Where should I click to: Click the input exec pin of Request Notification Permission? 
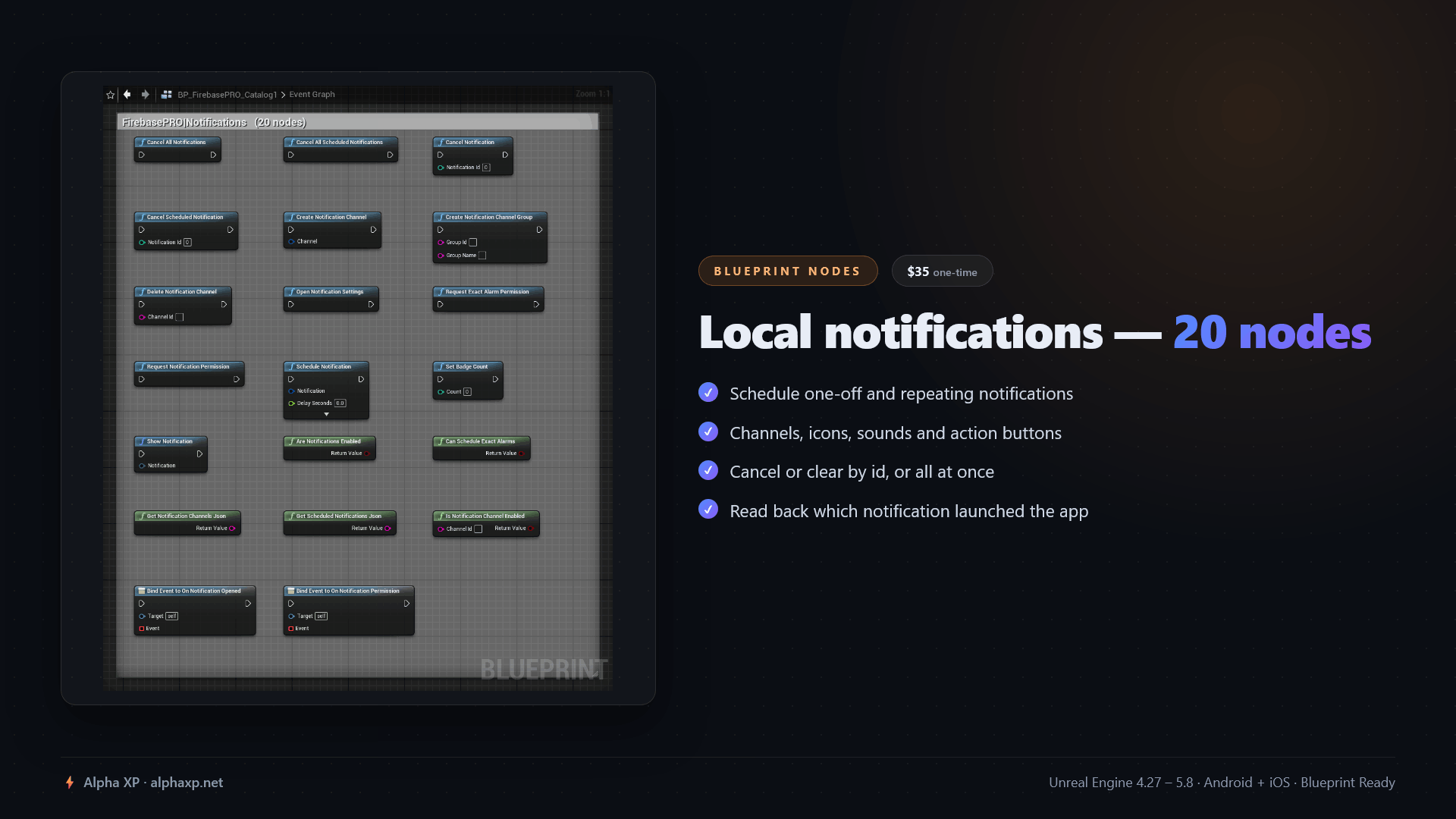click(142, 379)
